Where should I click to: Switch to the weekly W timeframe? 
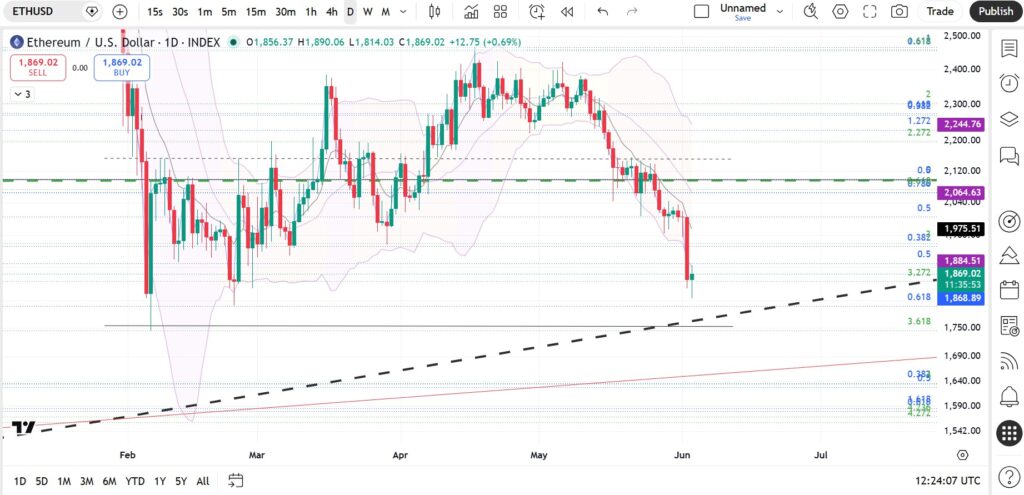[x=368, y=11]
